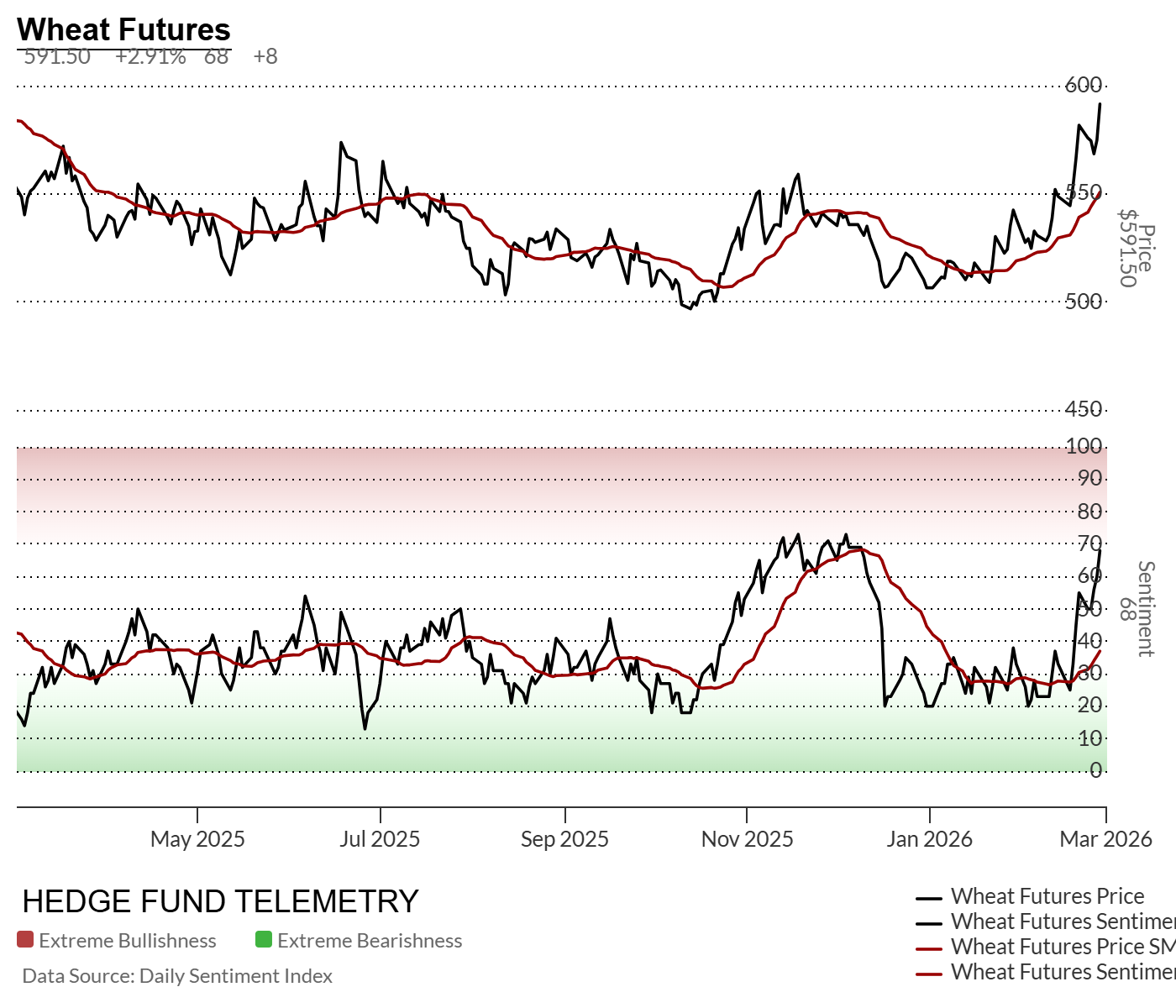Click the Data Source: Daily Sentiment Index text
The width and height of the screenshot is (1176, 1008).
(177, 976)
